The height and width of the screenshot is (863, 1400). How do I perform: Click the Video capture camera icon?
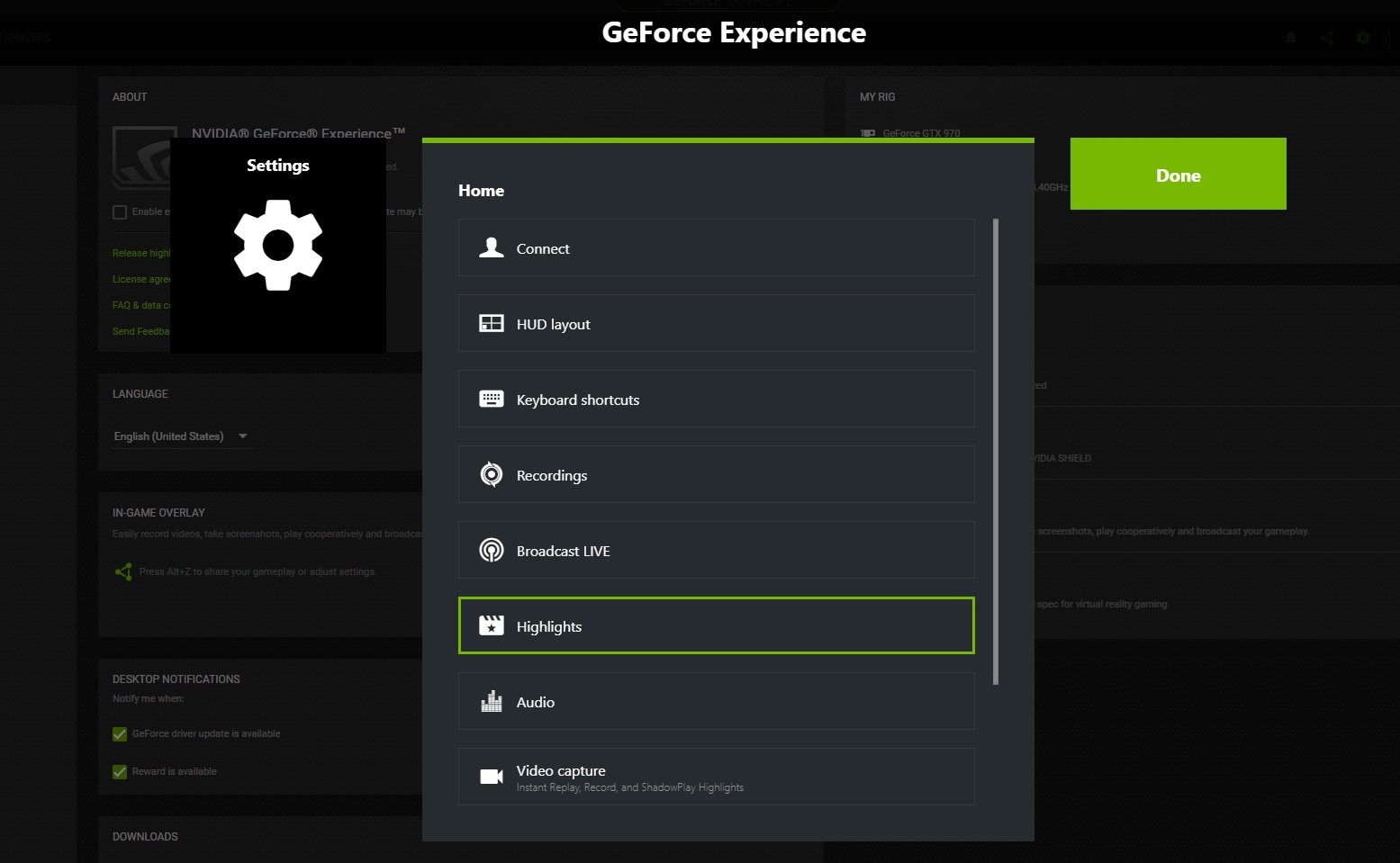[491, 777]
